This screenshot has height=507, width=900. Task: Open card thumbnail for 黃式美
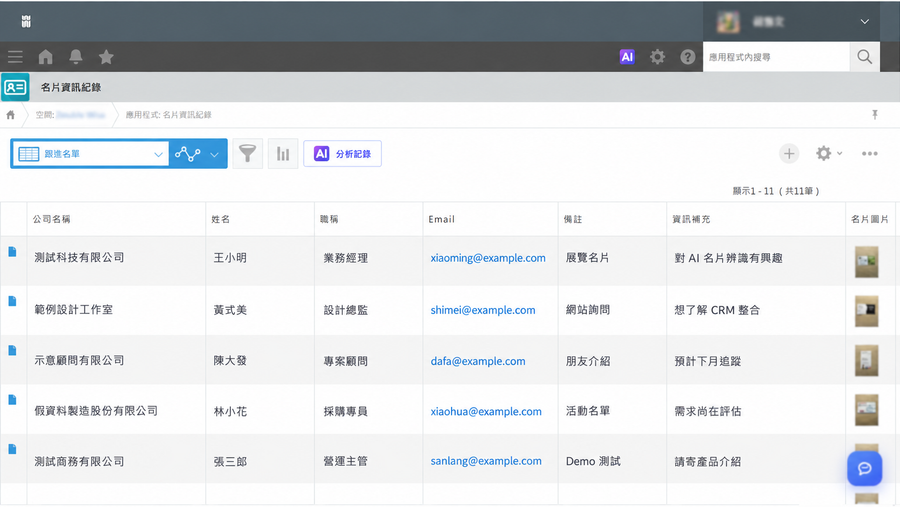click(x=866, y=311)
